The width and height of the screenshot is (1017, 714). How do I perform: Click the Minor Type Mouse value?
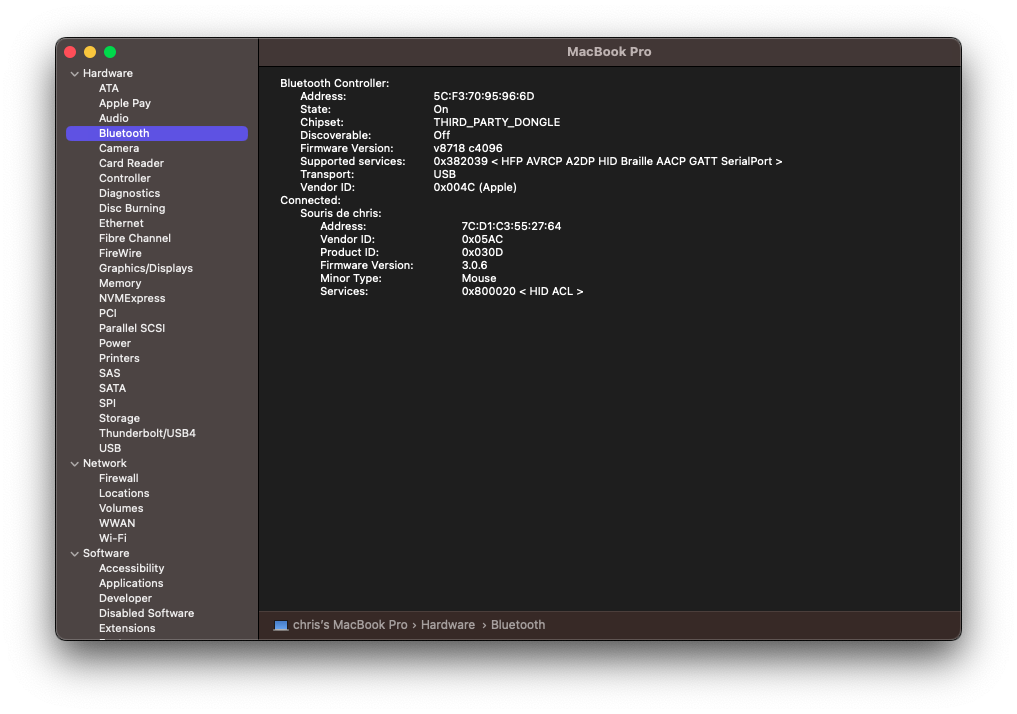click(x=479, y=278)
